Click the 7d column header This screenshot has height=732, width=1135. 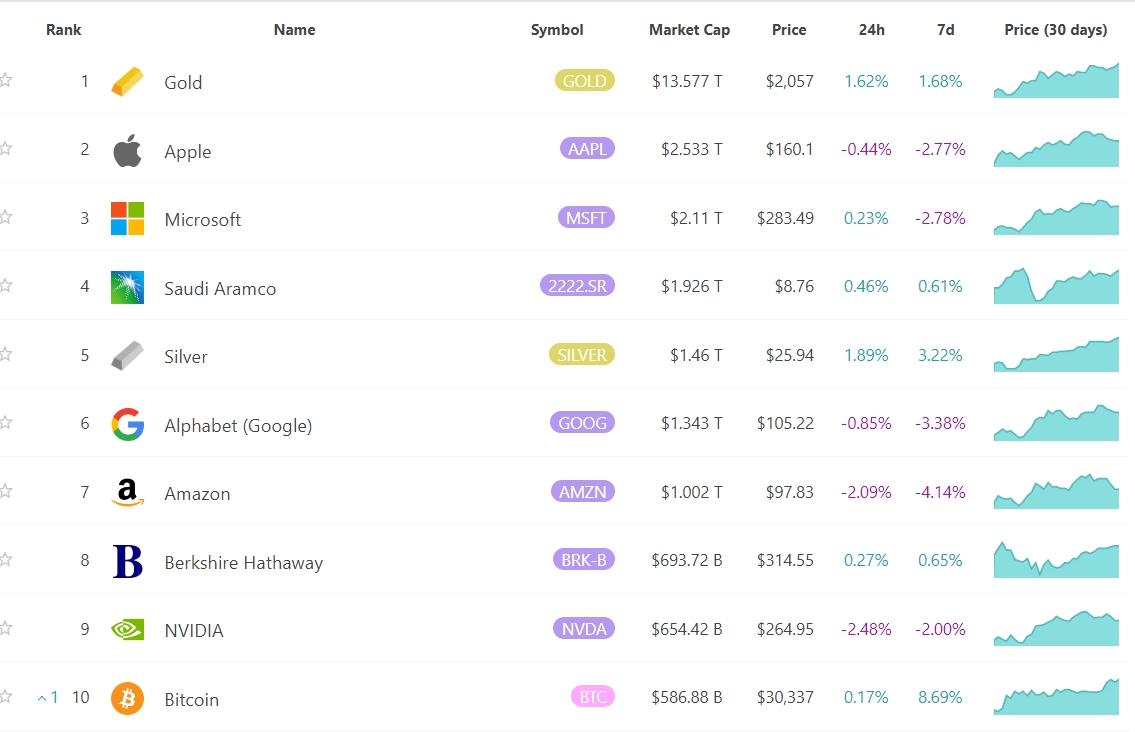click(945, 30)
